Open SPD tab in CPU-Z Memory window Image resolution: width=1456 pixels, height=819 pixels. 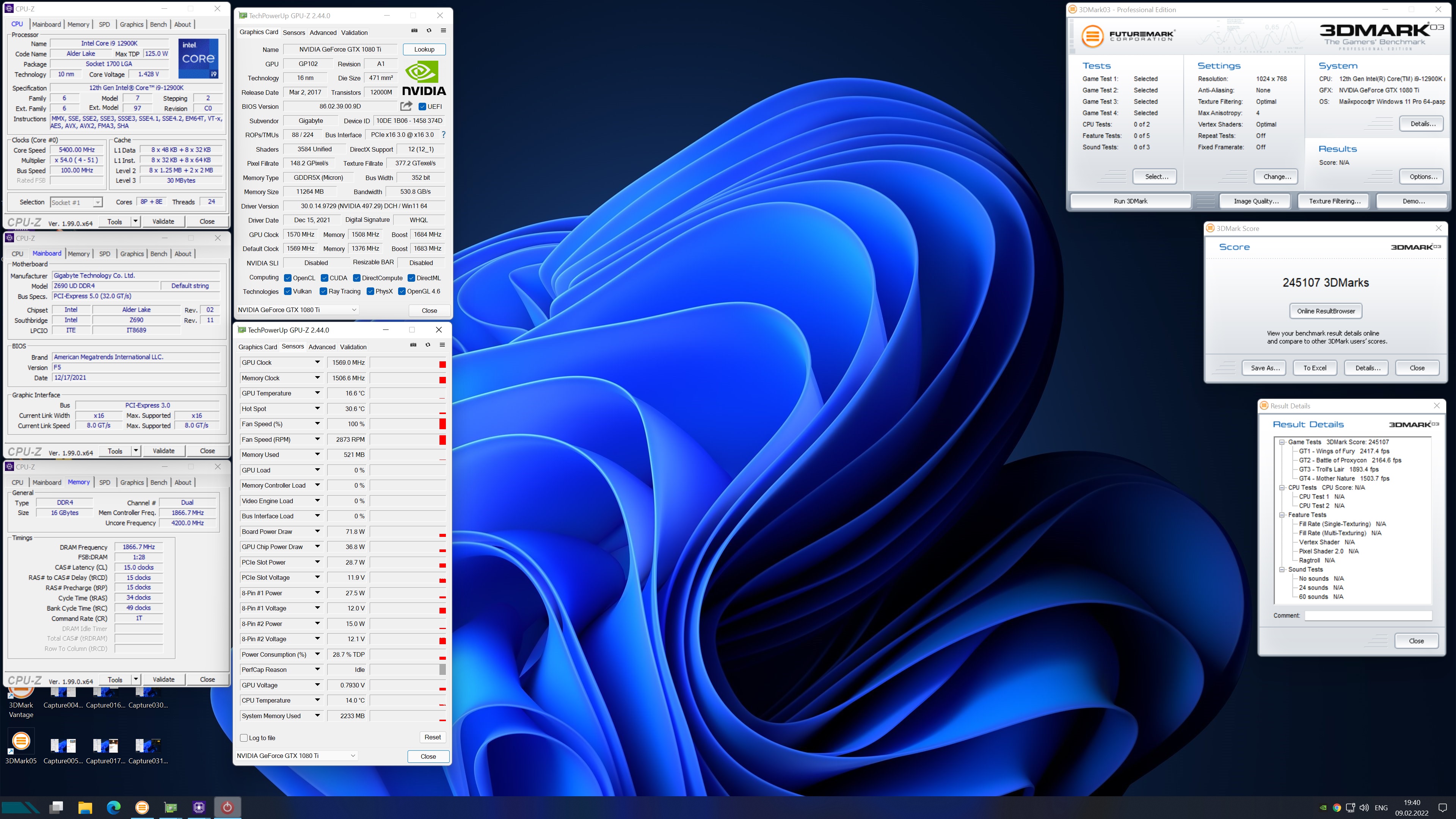105,482
